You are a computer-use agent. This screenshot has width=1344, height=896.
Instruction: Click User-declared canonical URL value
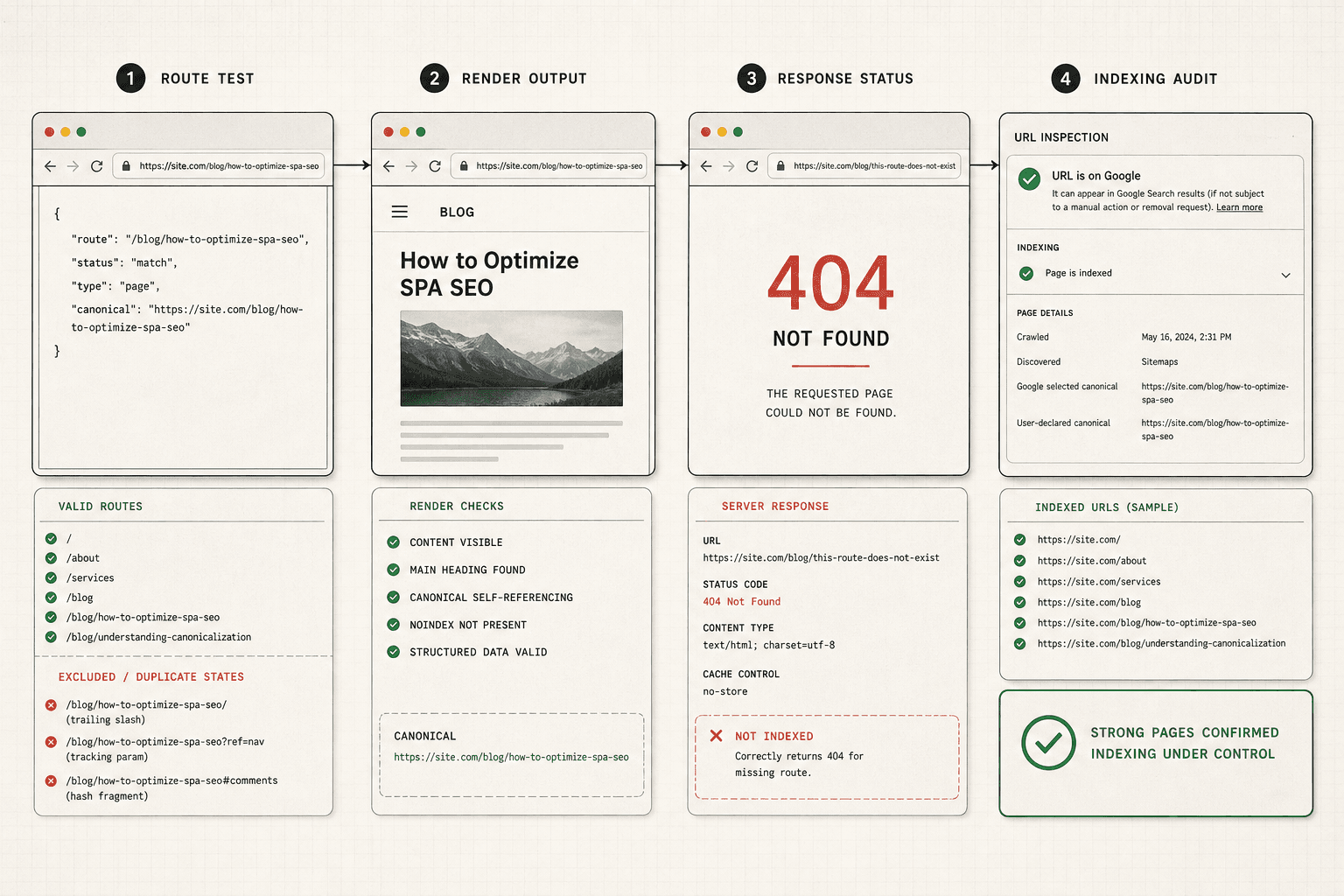click(x=1214, y=430)
